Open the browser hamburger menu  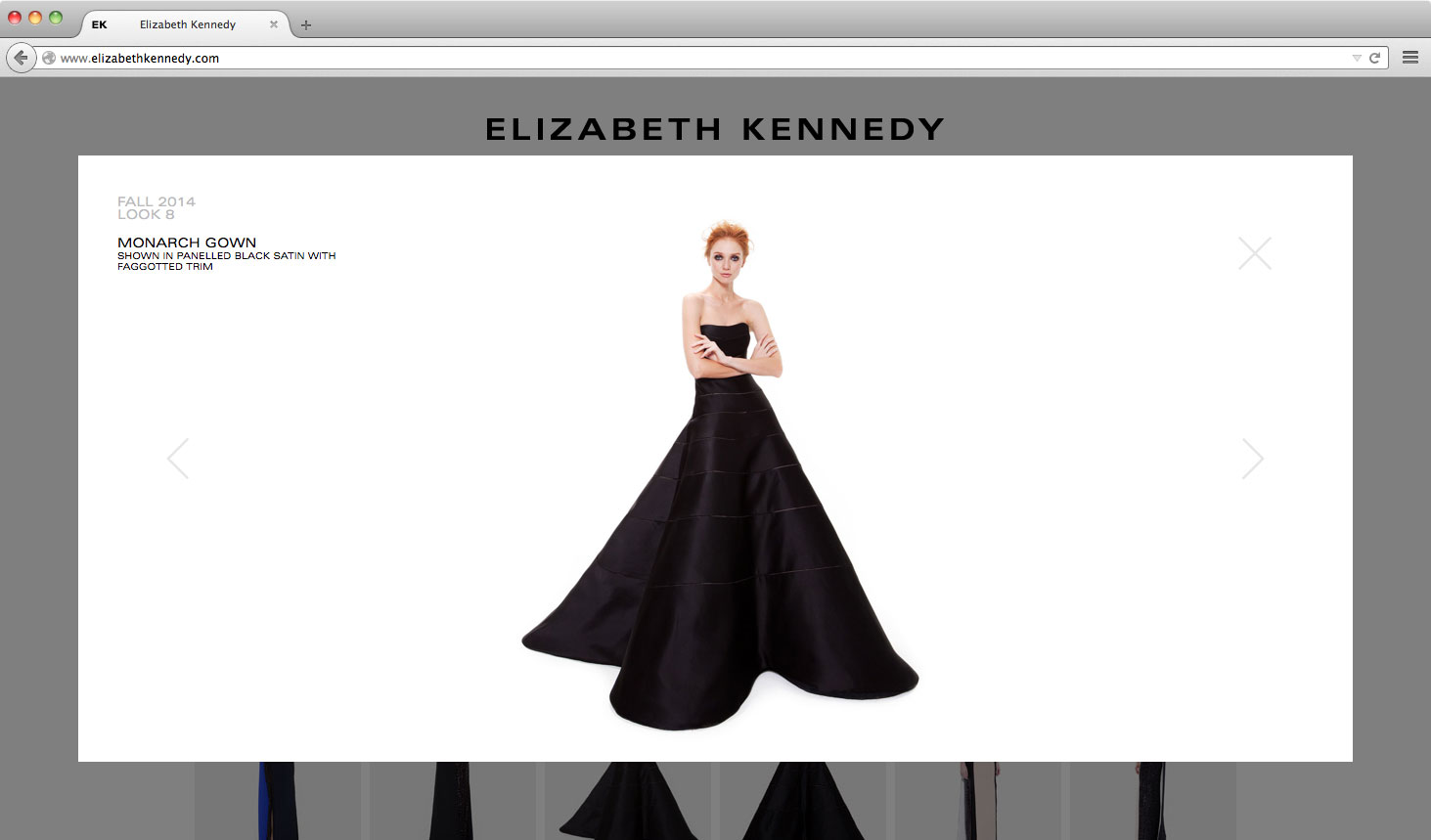coord(1409,58)
